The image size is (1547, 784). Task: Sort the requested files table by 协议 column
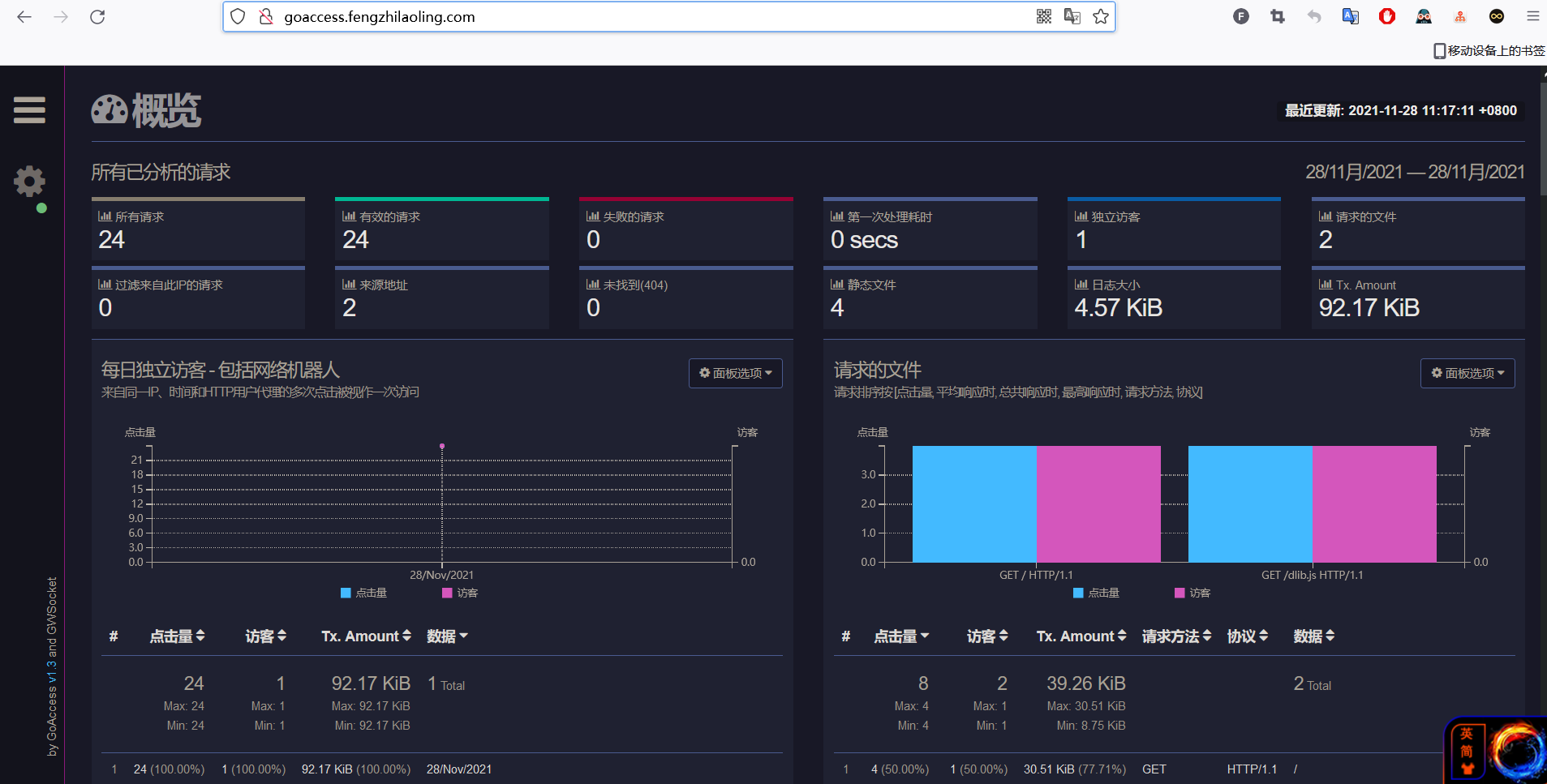coord(1247,636)
